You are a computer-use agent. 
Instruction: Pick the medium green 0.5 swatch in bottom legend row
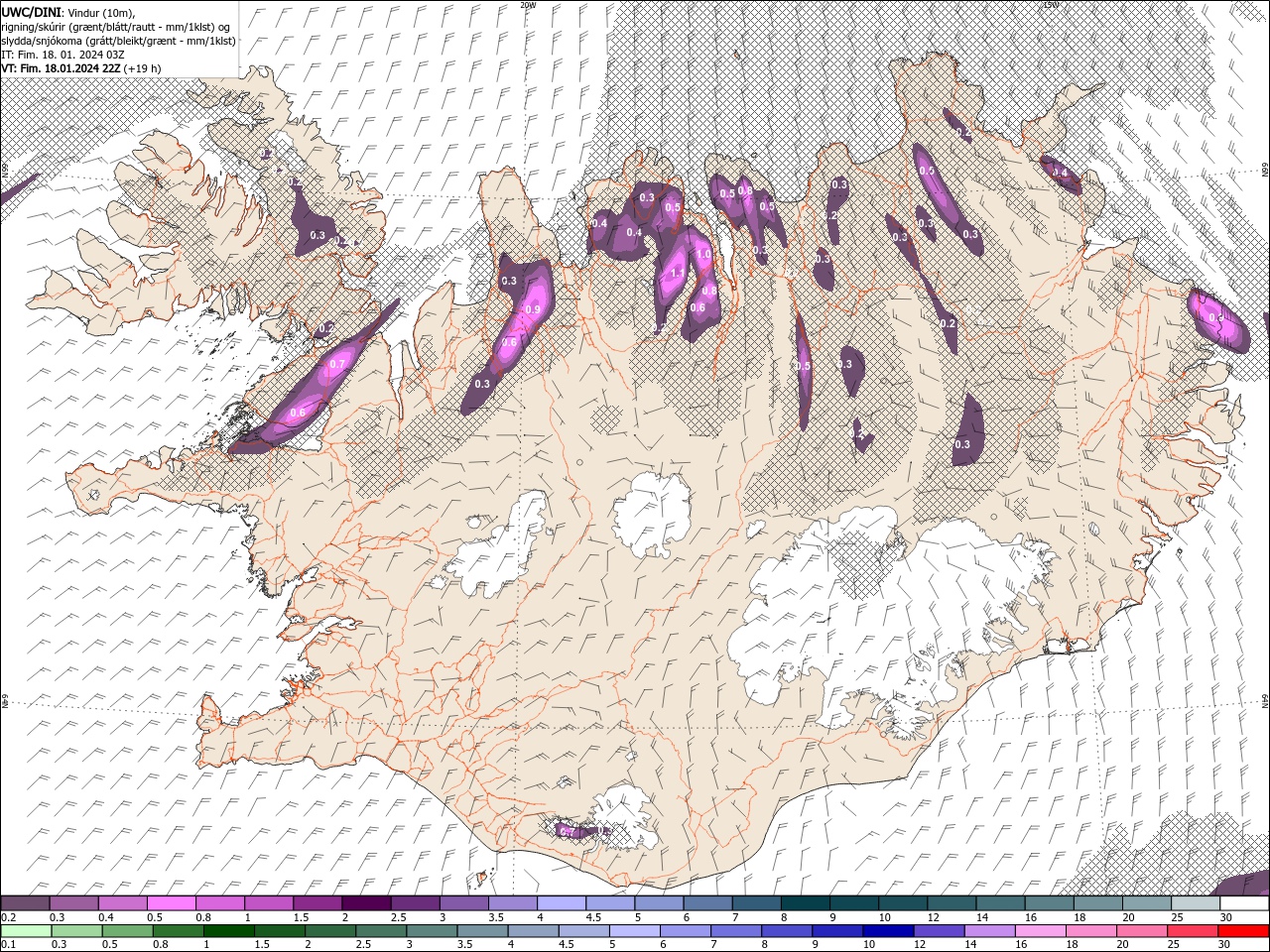click(x=127, y=931)
